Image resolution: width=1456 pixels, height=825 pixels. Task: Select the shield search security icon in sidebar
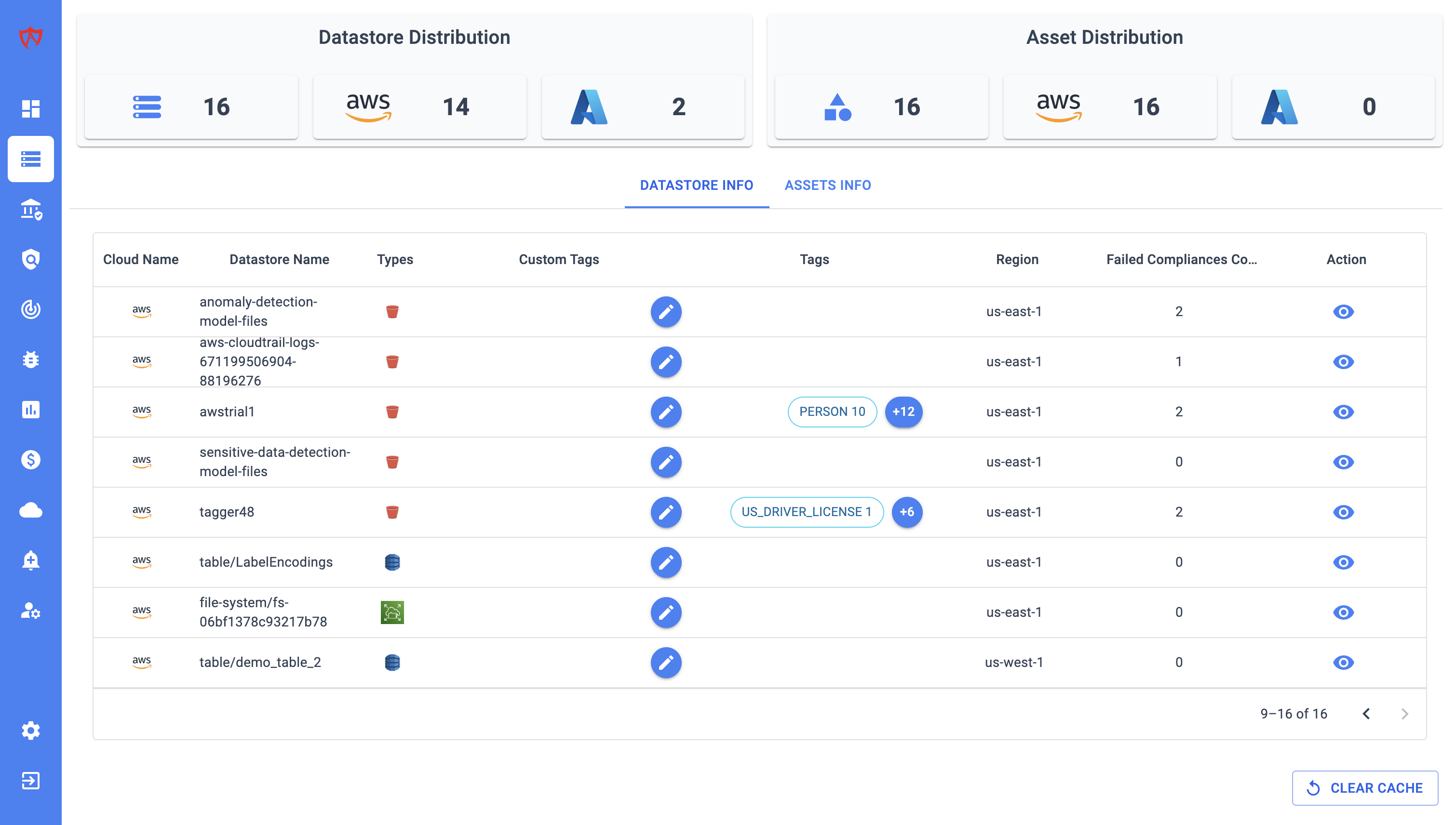pos(31,259)
